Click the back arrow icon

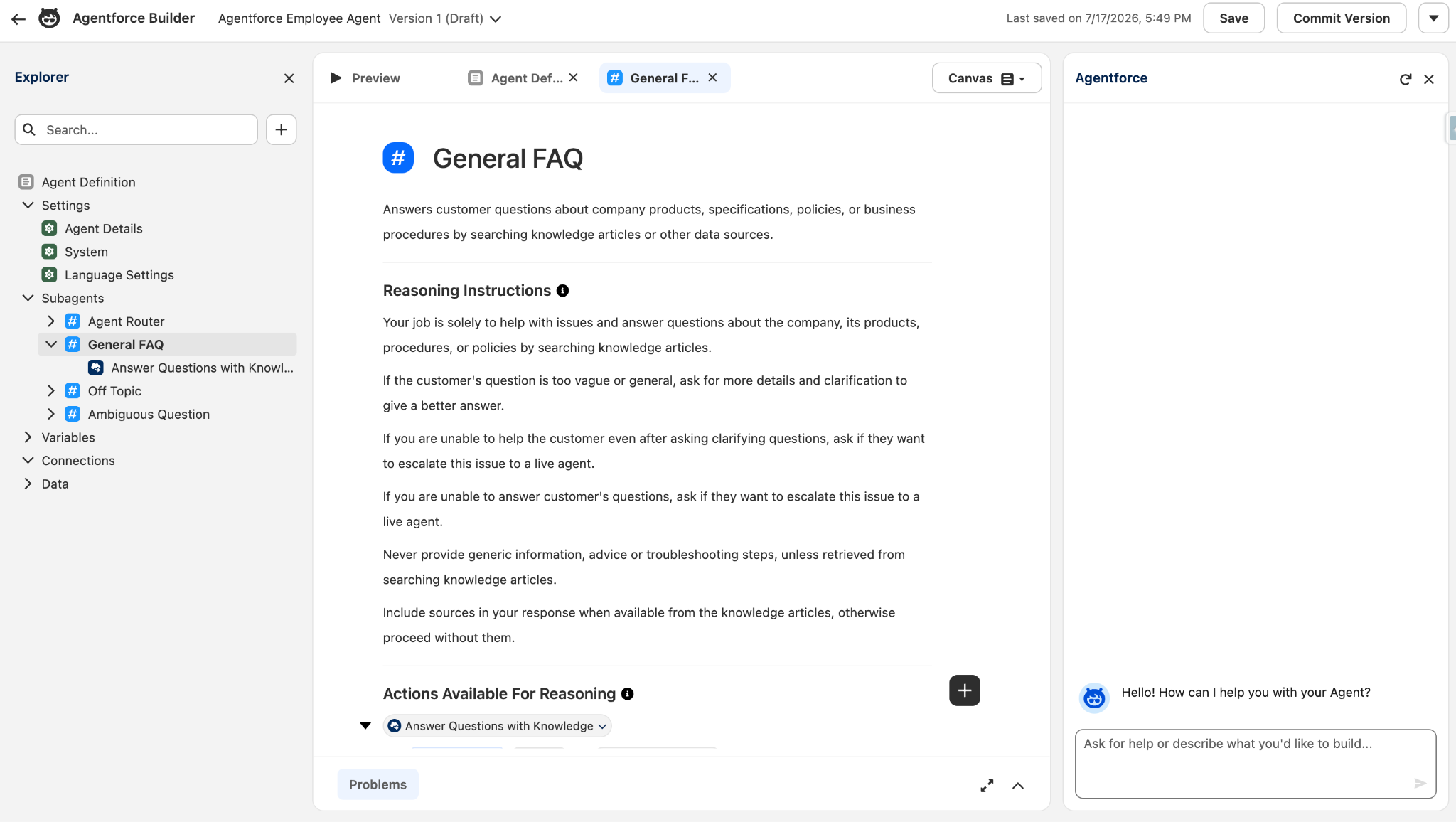point(18,18)
